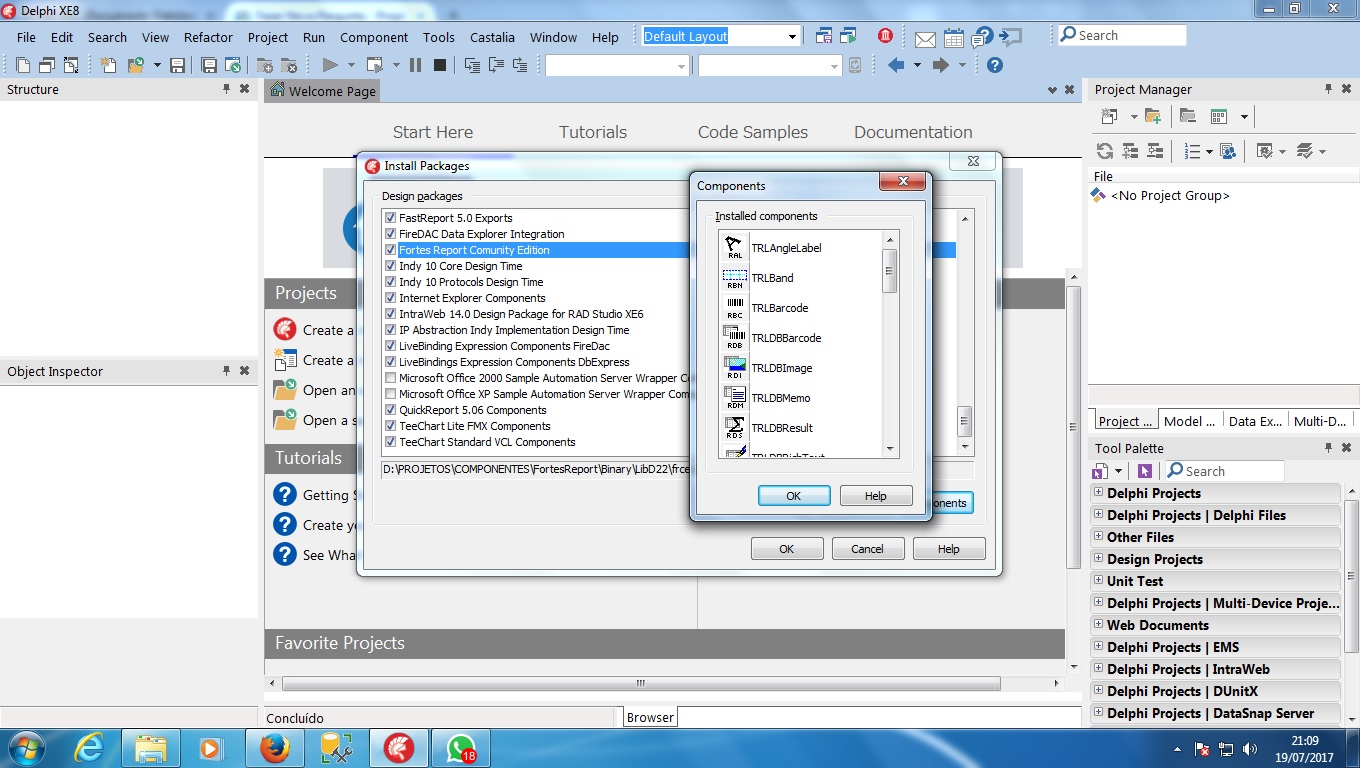Click the red Castalia toolbar icon

885,36
